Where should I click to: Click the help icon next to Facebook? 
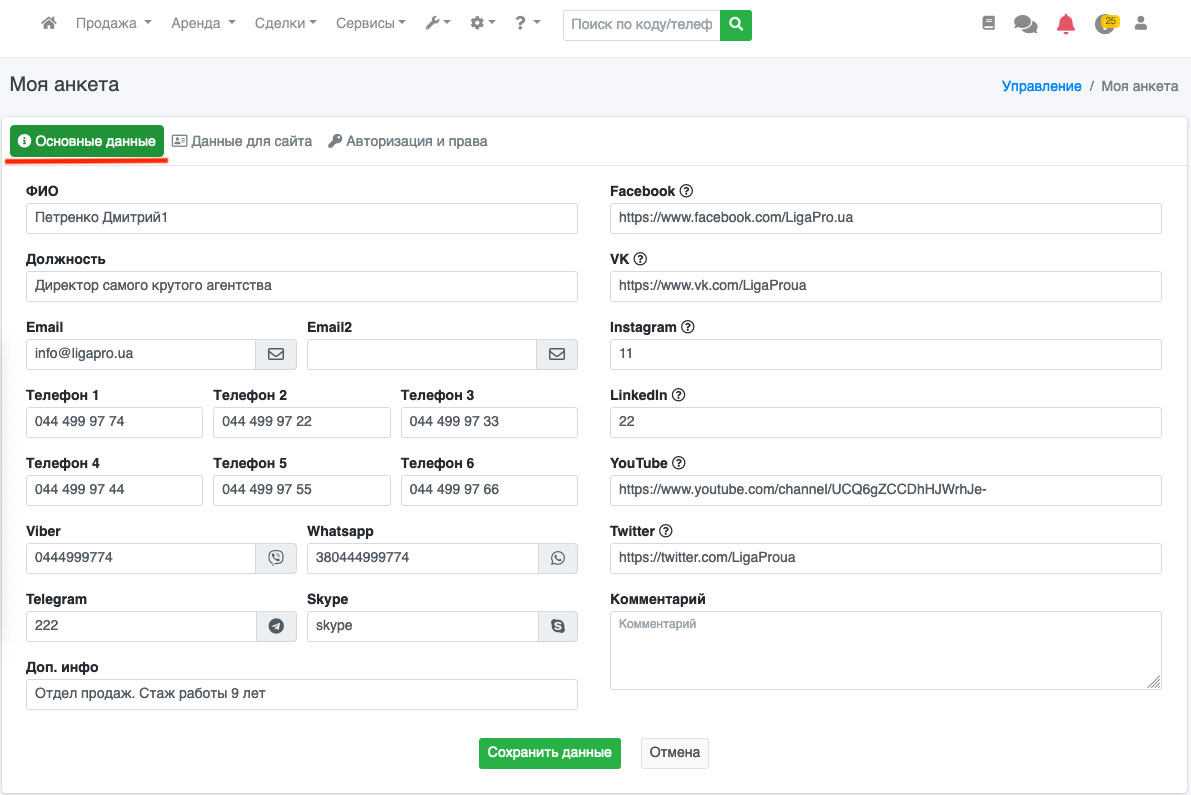tap(686, 191)
